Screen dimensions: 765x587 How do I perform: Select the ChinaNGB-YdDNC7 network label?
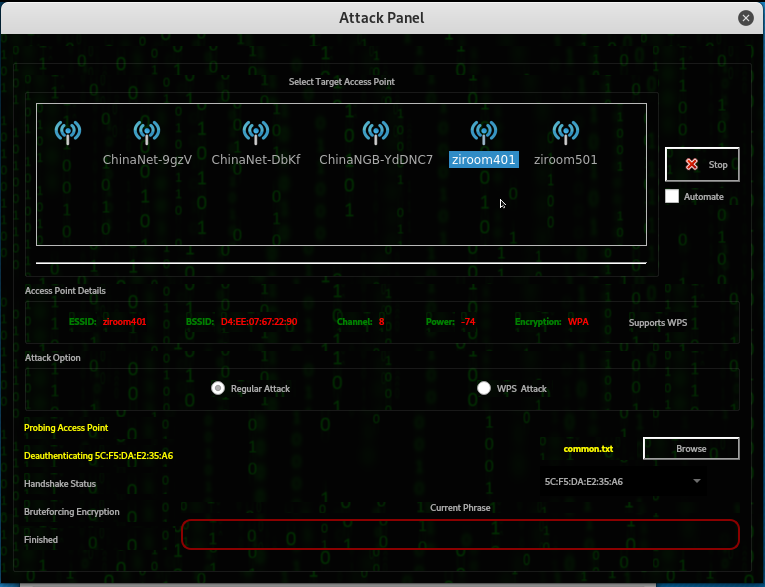(x=376, y=160)
